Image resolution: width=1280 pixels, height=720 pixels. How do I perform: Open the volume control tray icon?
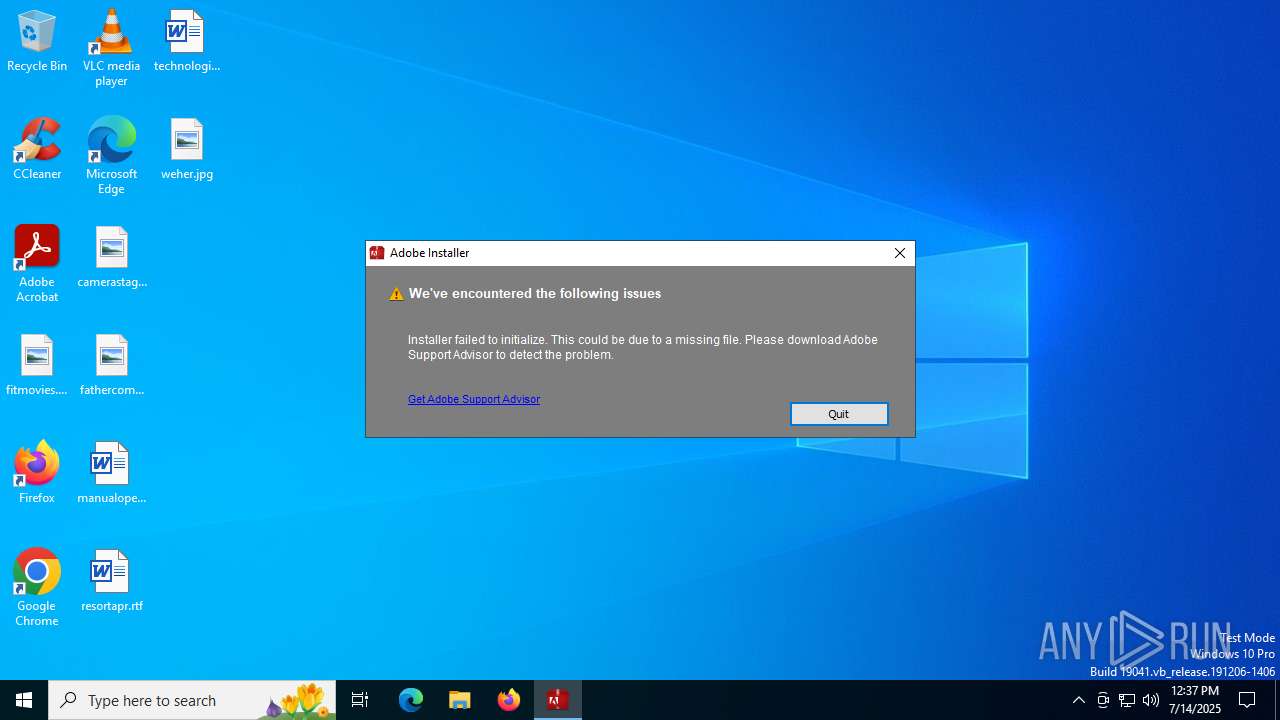tap(1151, 700)
